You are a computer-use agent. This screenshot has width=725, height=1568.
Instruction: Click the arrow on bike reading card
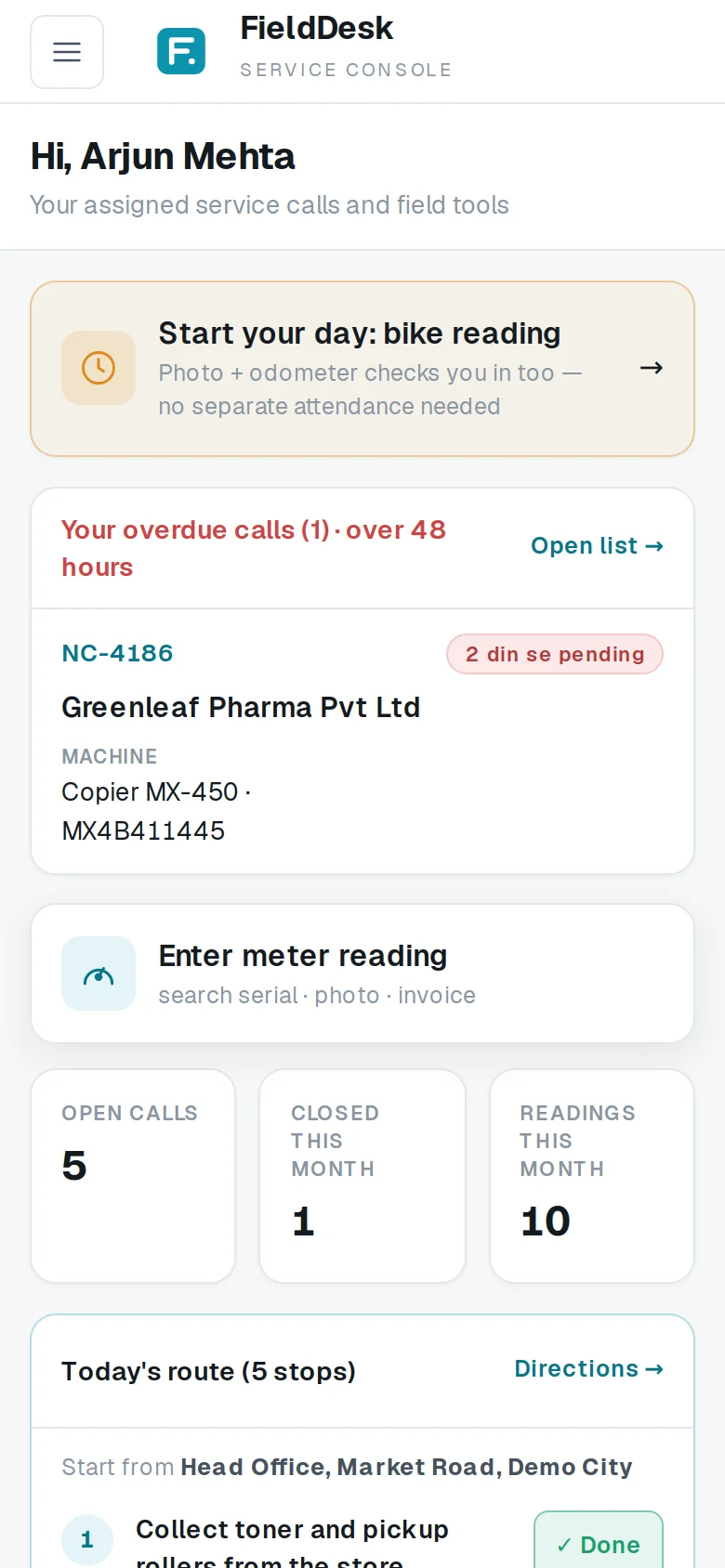pos(652,368)
